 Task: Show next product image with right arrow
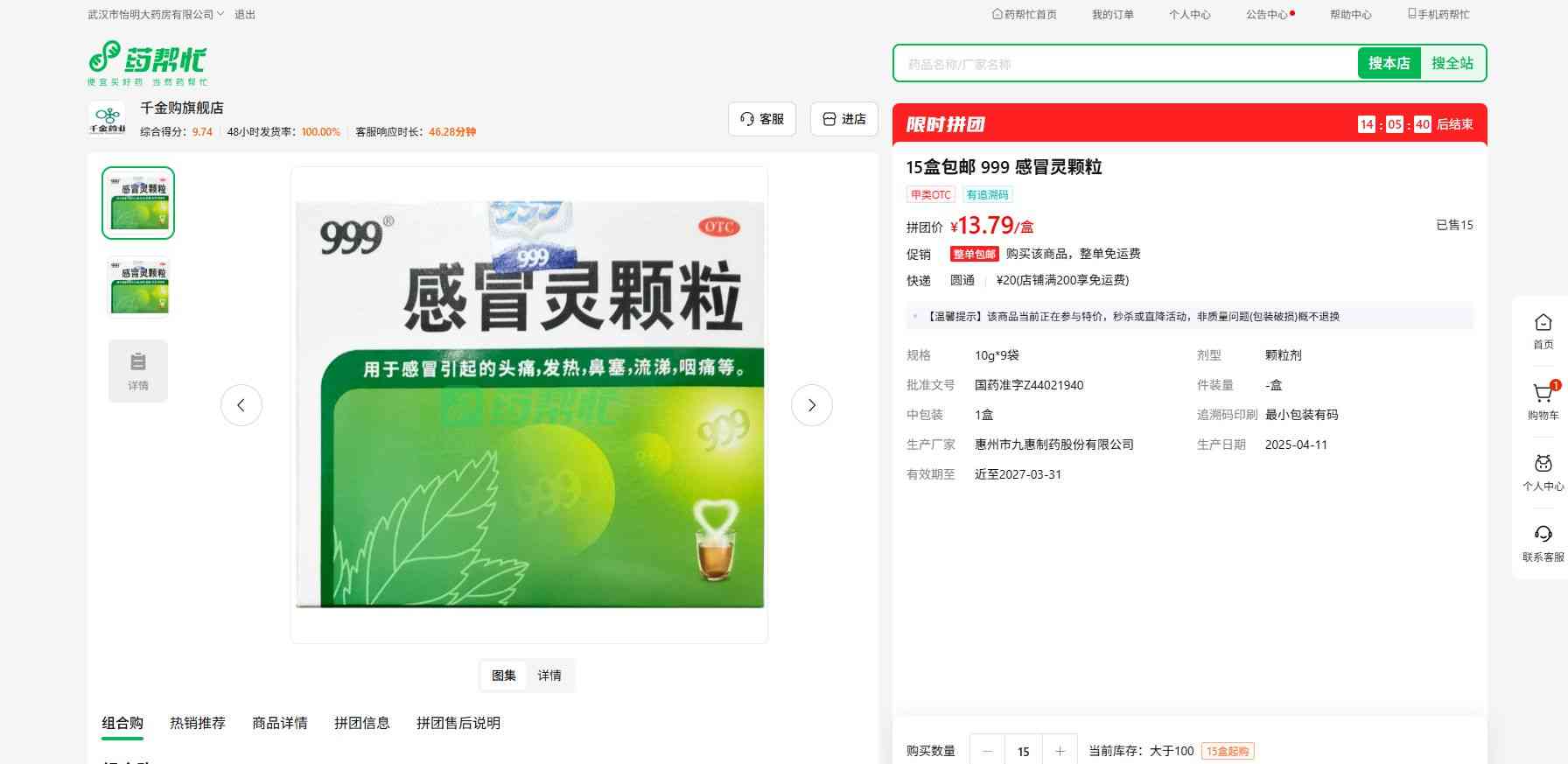[811, 405]
